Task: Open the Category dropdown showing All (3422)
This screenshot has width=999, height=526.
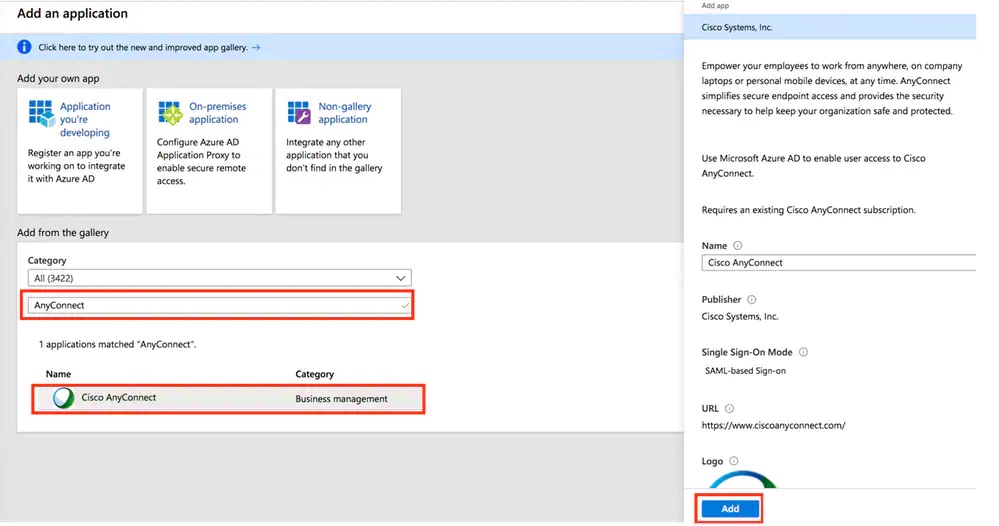Action: [x=219, y=278]
